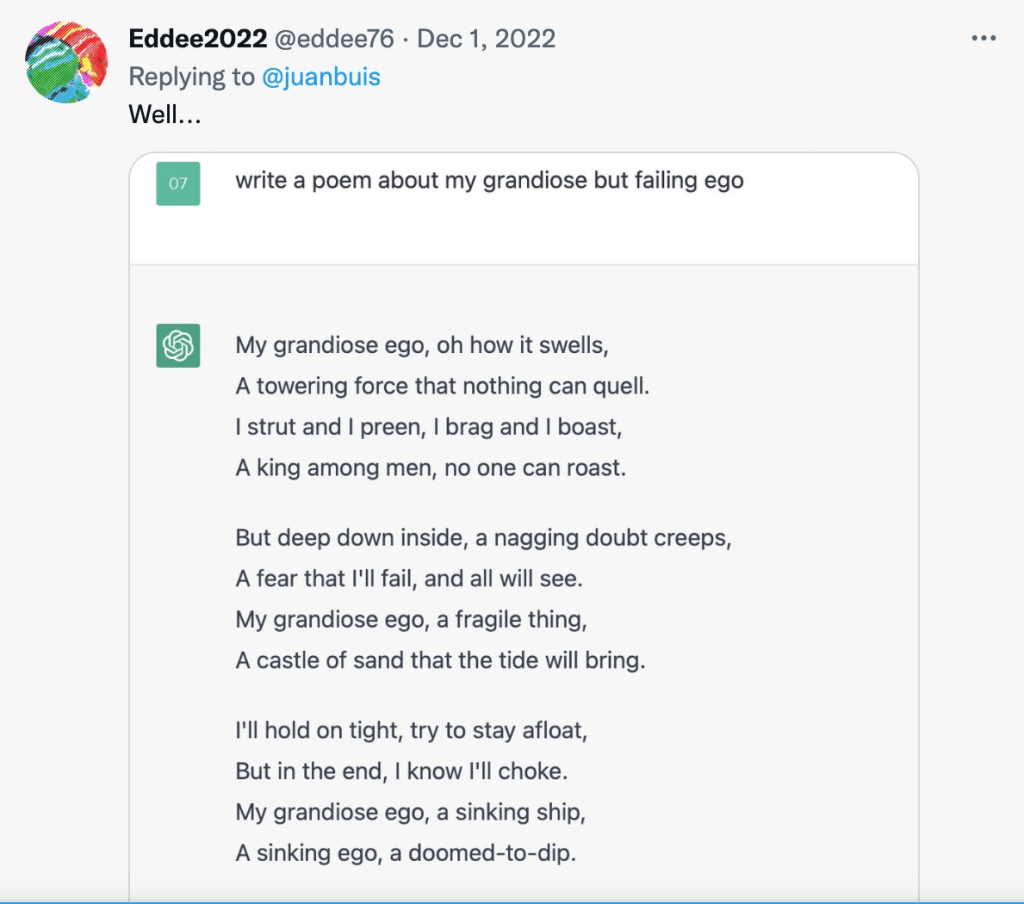Click the "A towering force" poem line
1024x904 pixels.
(x=442, y=386)
